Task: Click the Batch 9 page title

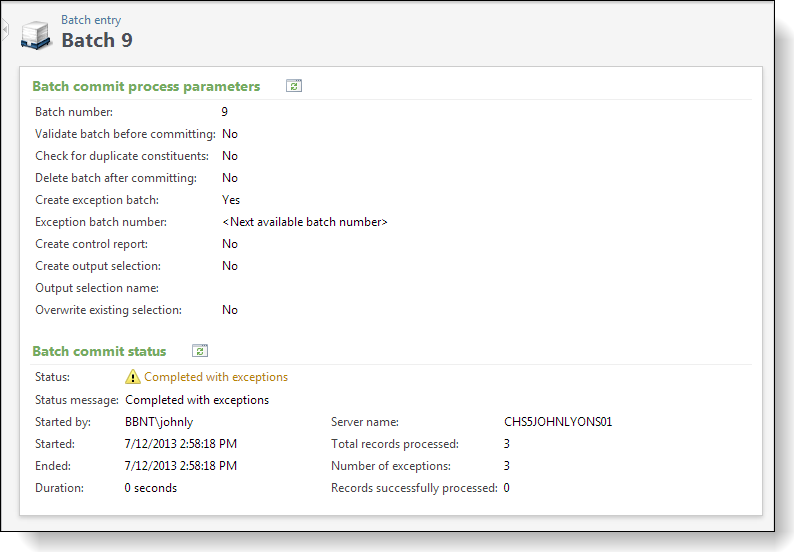Action: 97,40
